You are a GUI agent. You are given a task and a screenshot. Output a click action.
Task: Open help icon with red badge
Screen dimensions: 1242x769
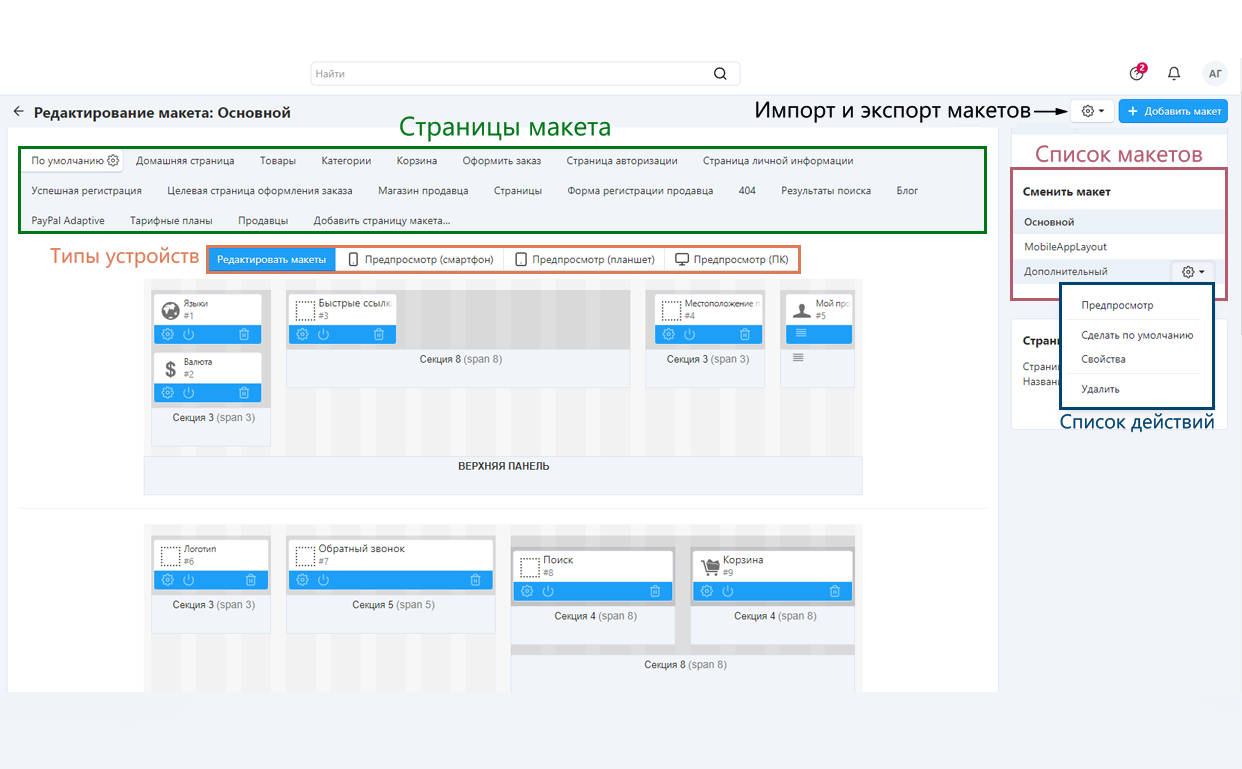pos(1136,73)
